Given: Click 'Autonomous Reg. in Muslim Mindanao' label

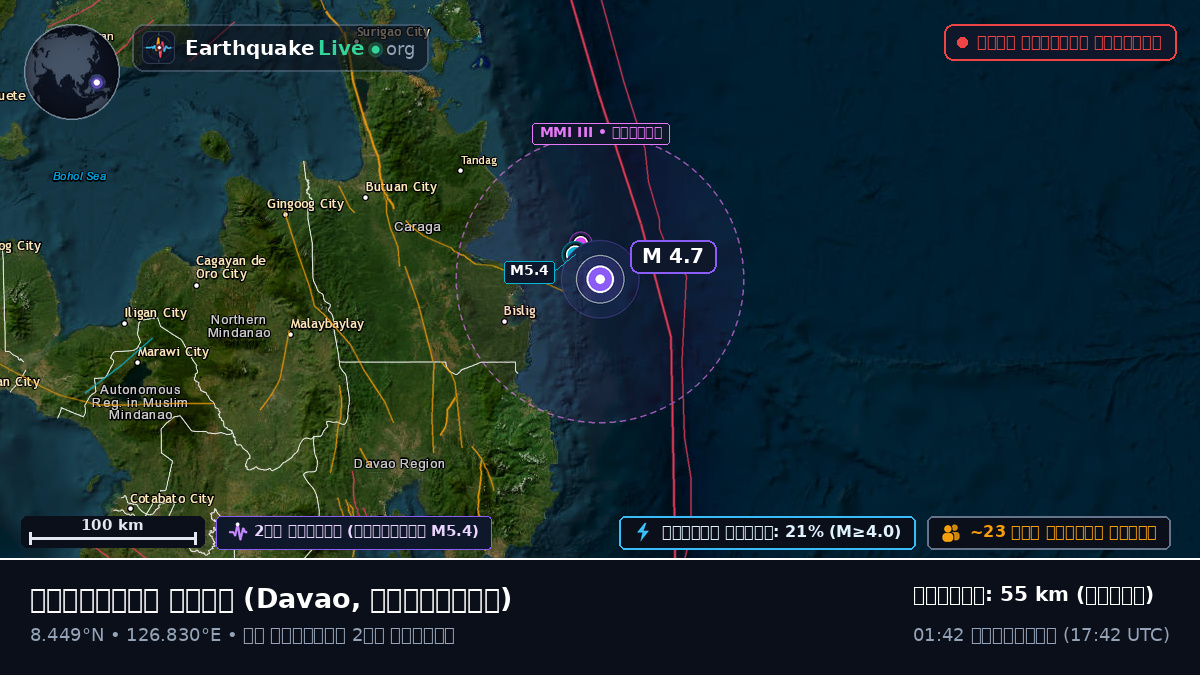Looking at the screenshot, I should (140, 402).
